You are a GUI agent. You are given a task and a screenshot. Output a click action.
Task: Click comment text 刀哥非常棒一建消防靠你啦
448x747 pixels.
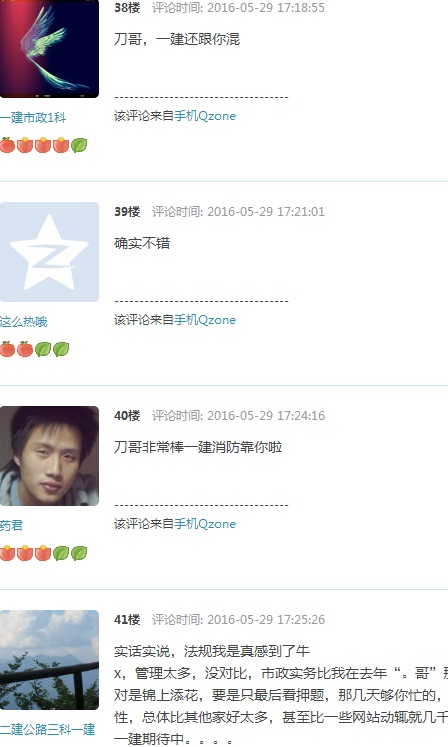coord(198,447)
